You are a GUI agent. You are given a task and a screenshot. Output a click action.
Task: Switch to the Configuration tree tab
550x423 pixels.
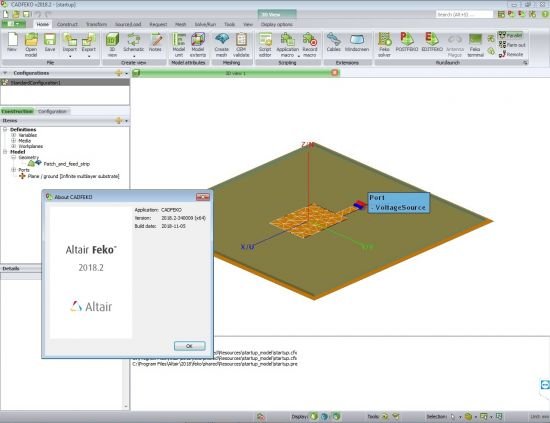point(52,111)
